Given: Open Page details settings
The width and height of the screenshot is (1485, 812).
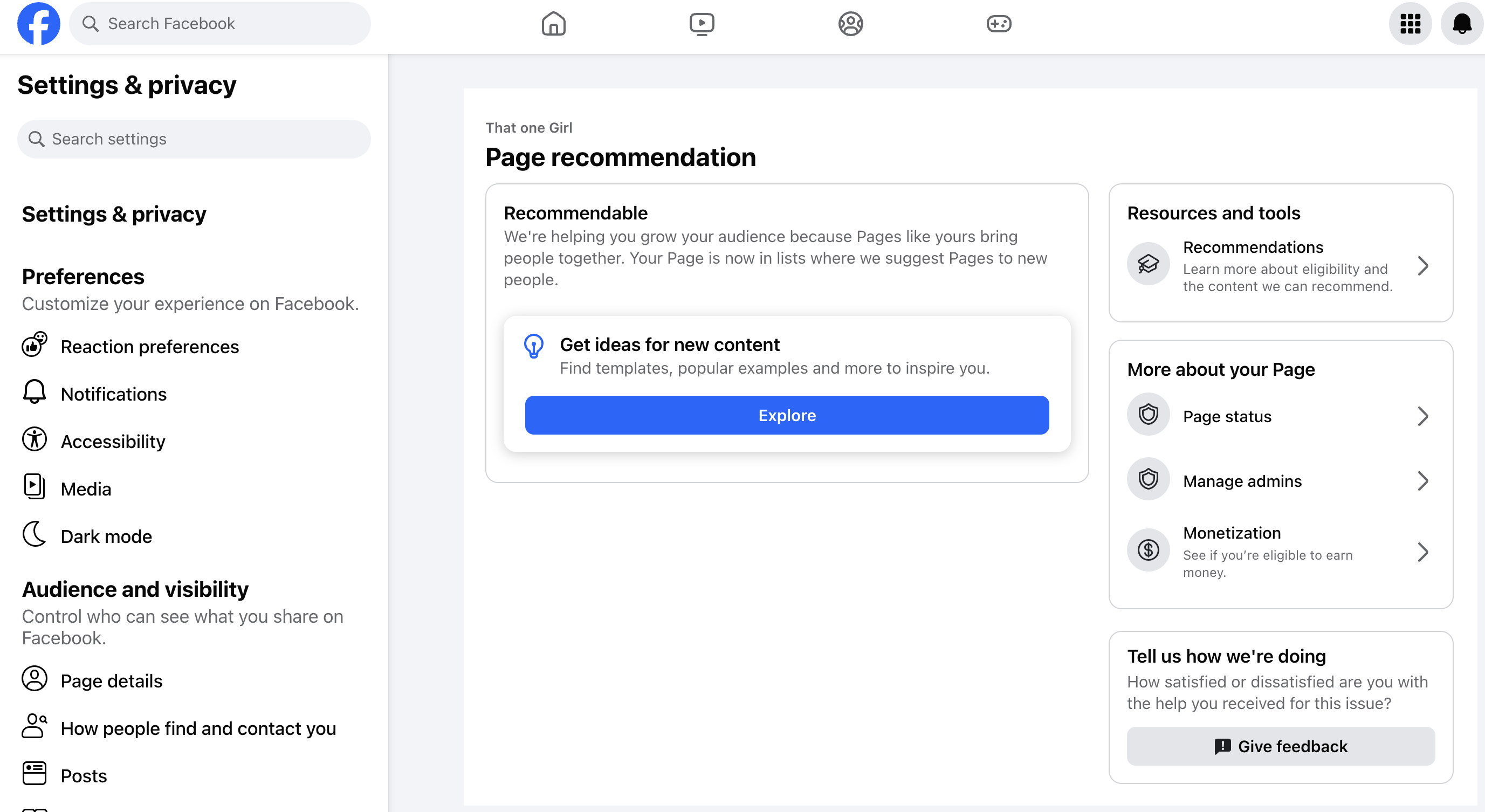Looking at the screenshot, I should [x=194, y=680].
